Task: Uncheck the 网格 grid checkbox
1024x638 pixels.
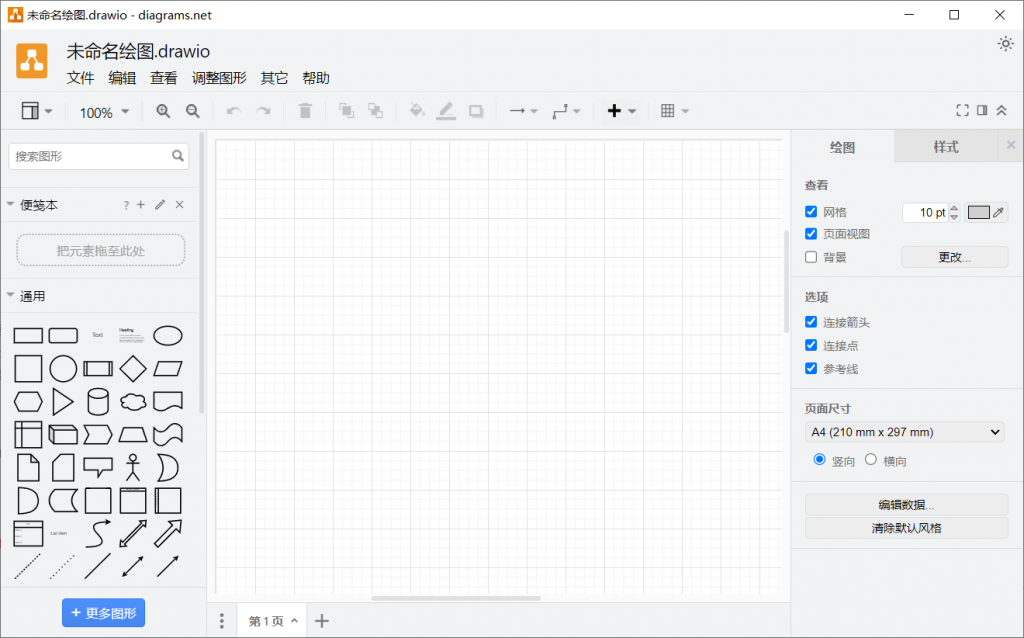Action: click(811, 212)
